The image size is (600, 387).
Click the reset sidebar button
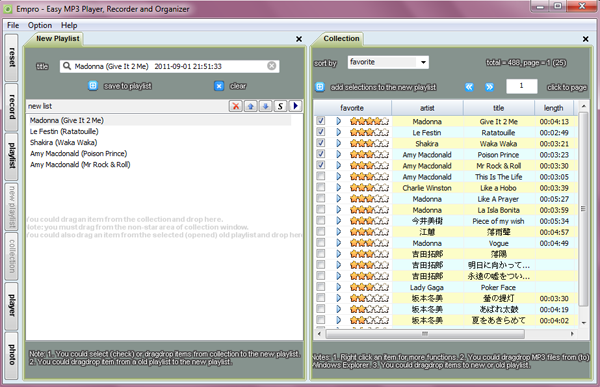pos(11,57)
